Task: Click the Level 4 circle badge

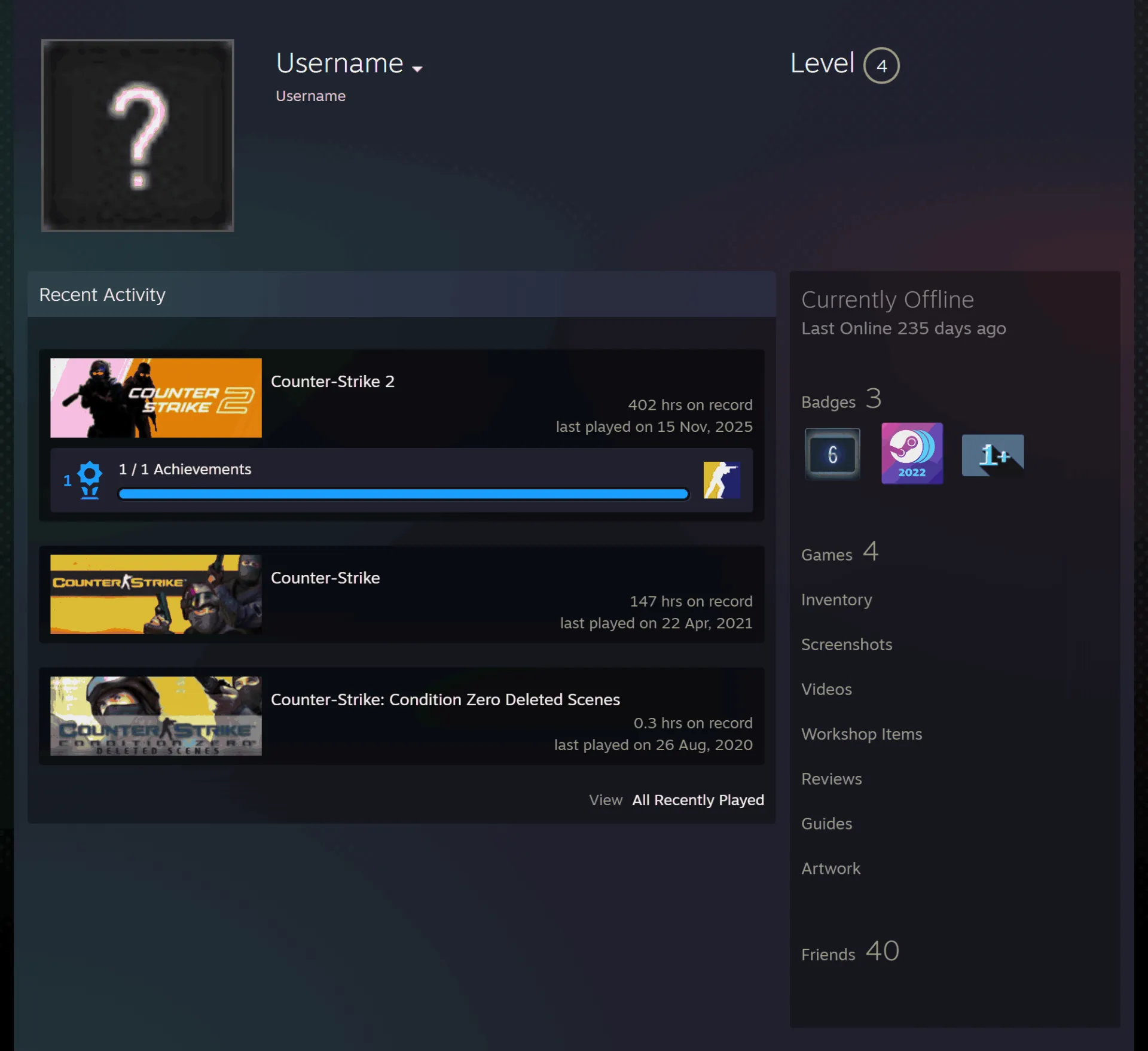Action: pyautogui.click(x=881, y=65)
